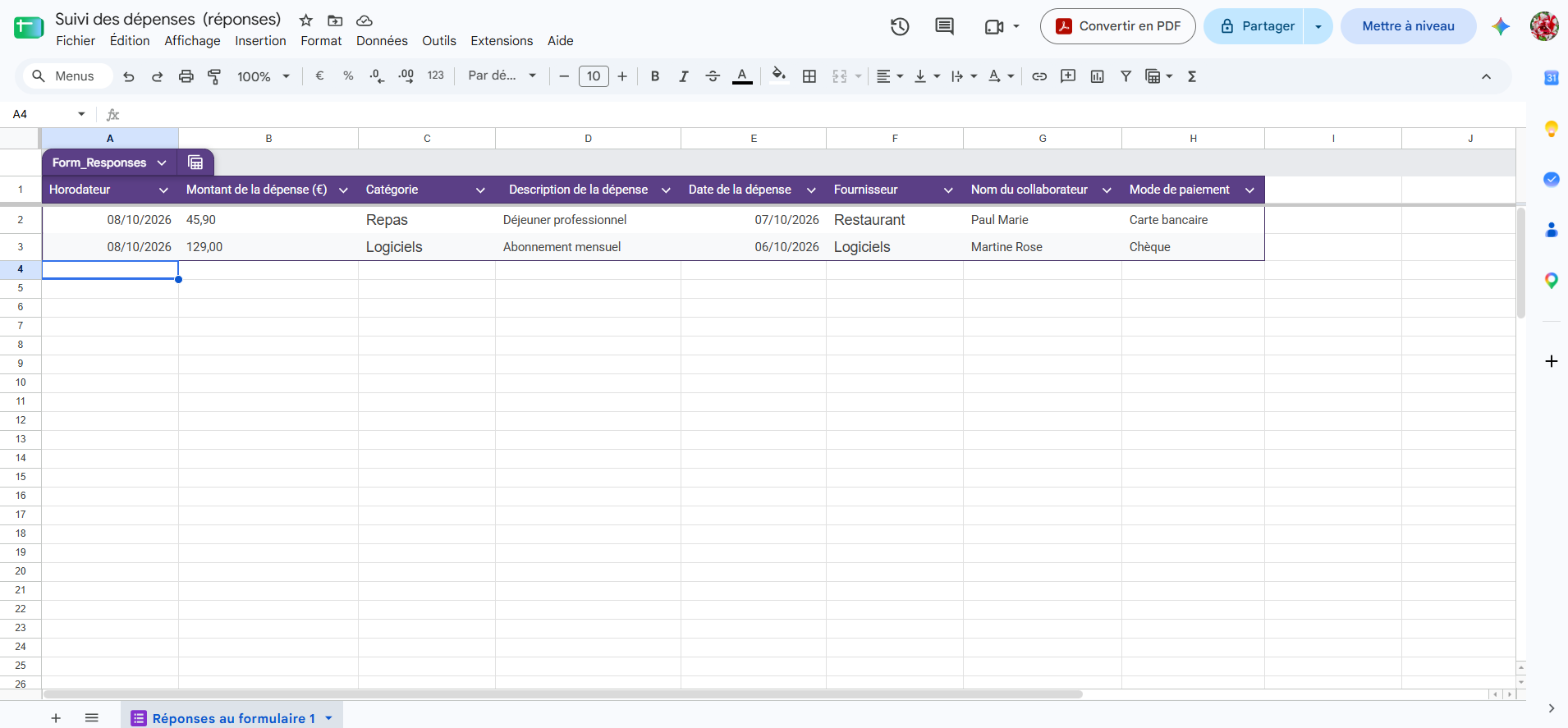The height and width of the screenshot is (728, 1568).
Task: Apply euro currency format
Action: pos(319,76)
